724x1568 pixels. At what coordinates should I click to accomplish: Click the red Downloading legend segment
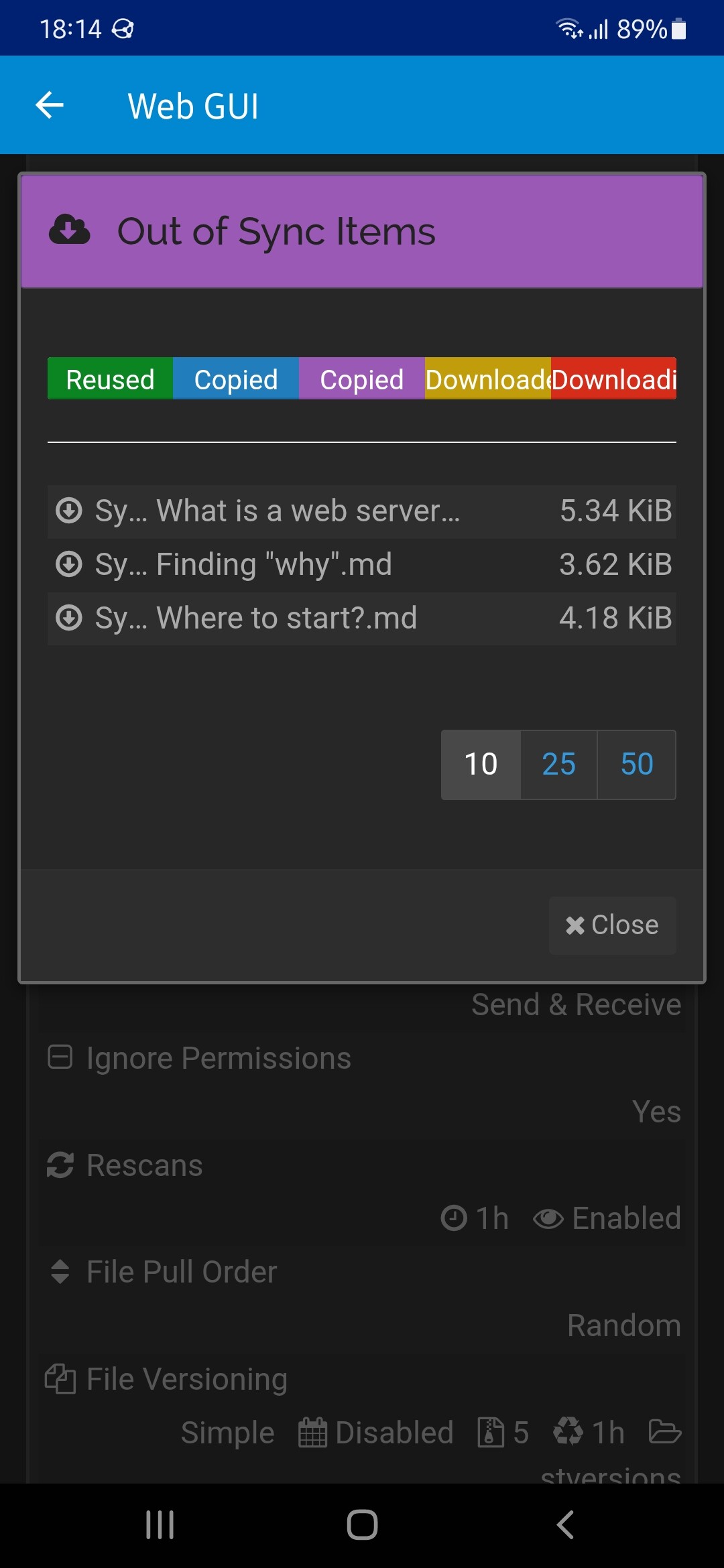(x=613, y=379)
